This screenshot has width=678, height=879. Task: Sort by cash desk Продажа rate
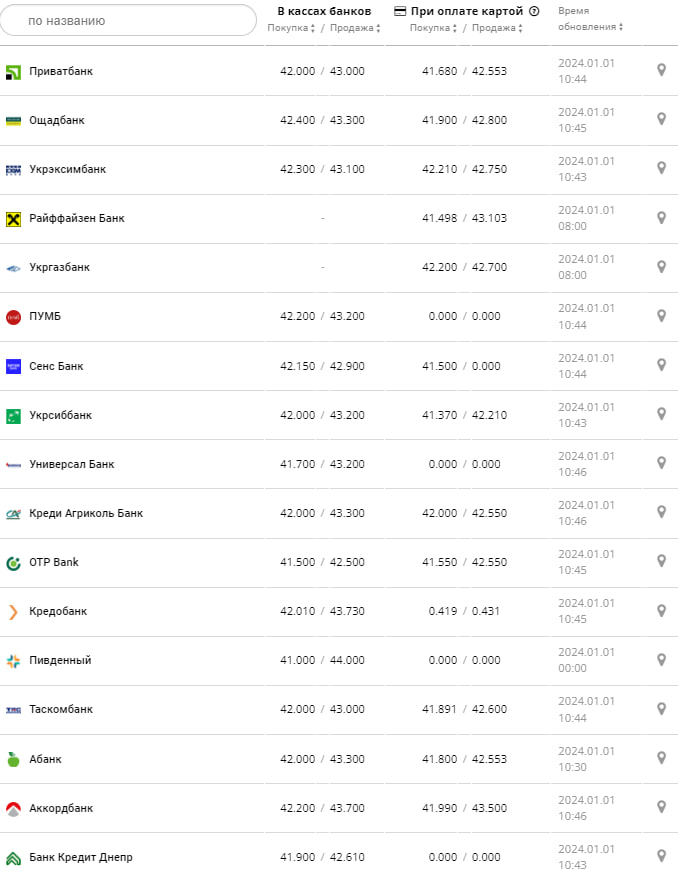355,28
